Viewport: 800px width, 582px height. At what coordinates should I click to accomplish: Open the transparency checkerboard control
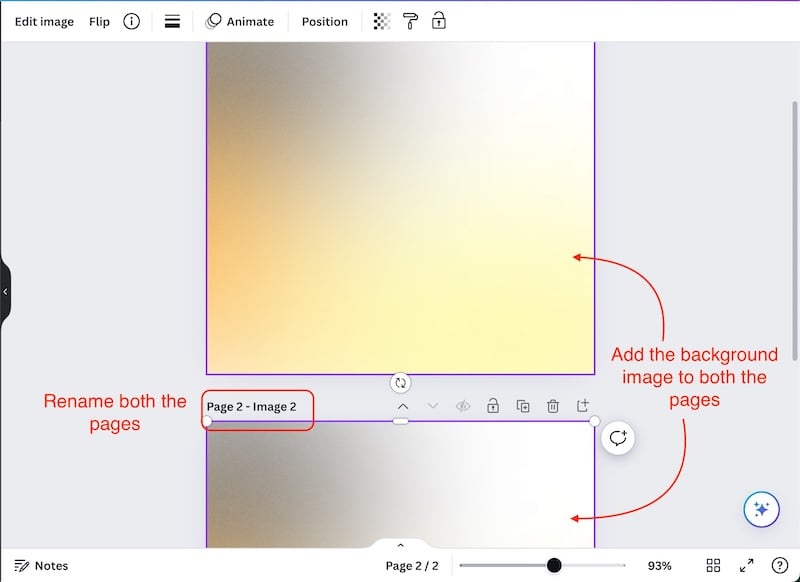click(x=381, y=20)
